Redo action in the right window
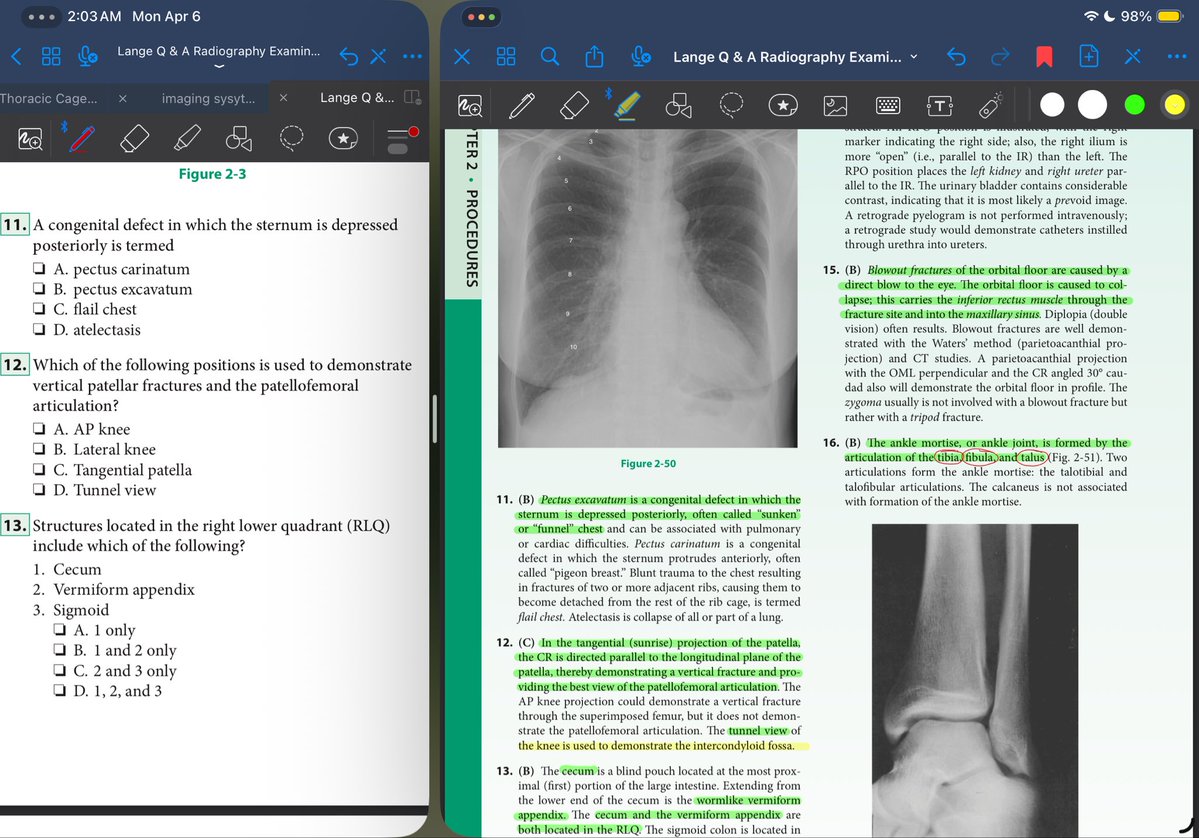The width and height of the screenshot is (1199, 838). 999,57
